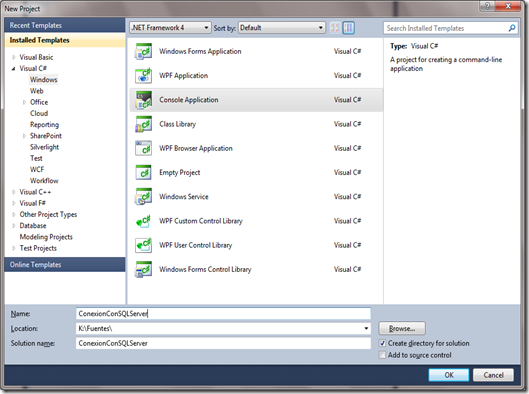Select the WCF category
The width and height of the screenshot is (529, 394).
click(37, 170)
